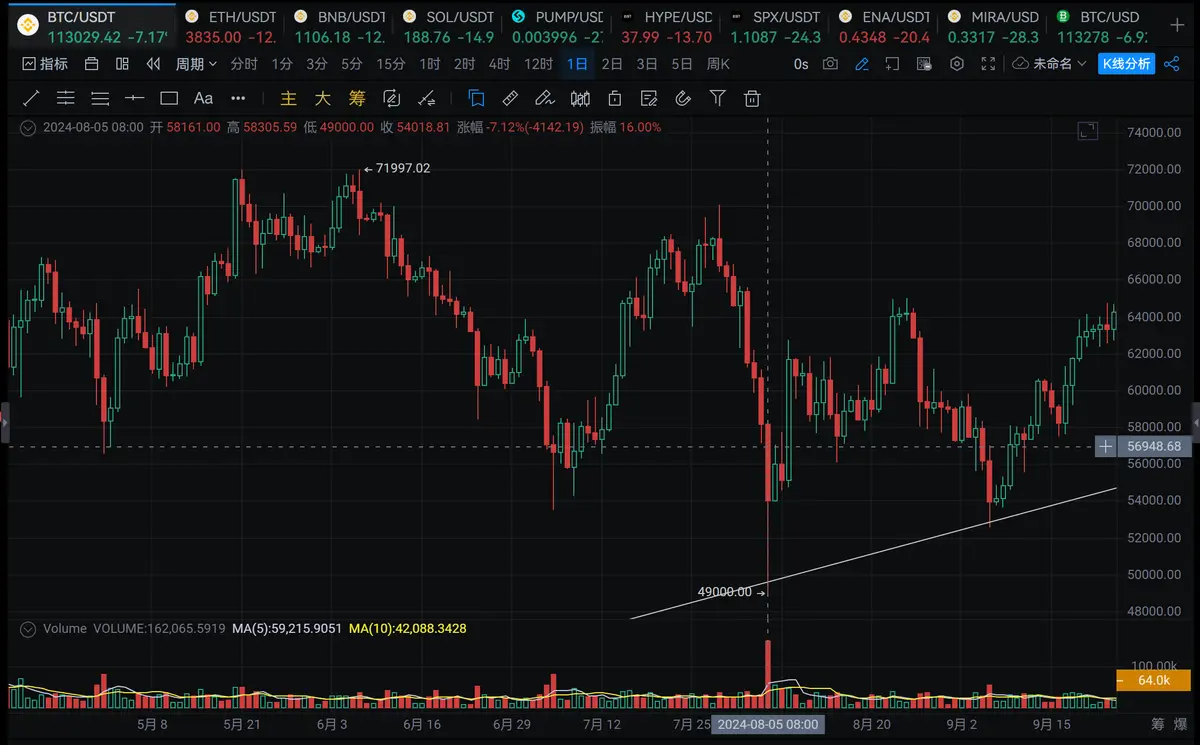Click the 0s countdown indicator
This screenshot has height=745, width=1200.
(x=801, y=64)
